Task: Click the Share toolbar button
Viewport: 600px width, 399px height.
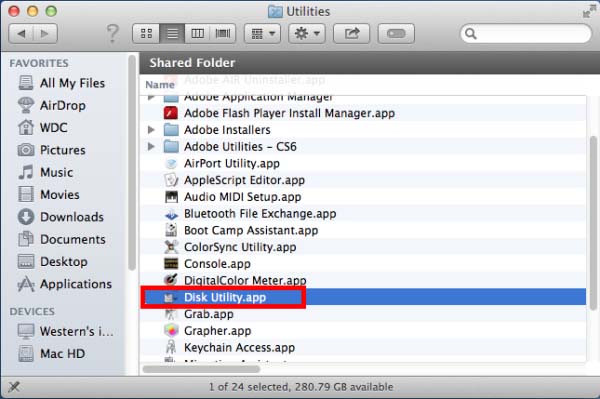Action: [352, 34]
